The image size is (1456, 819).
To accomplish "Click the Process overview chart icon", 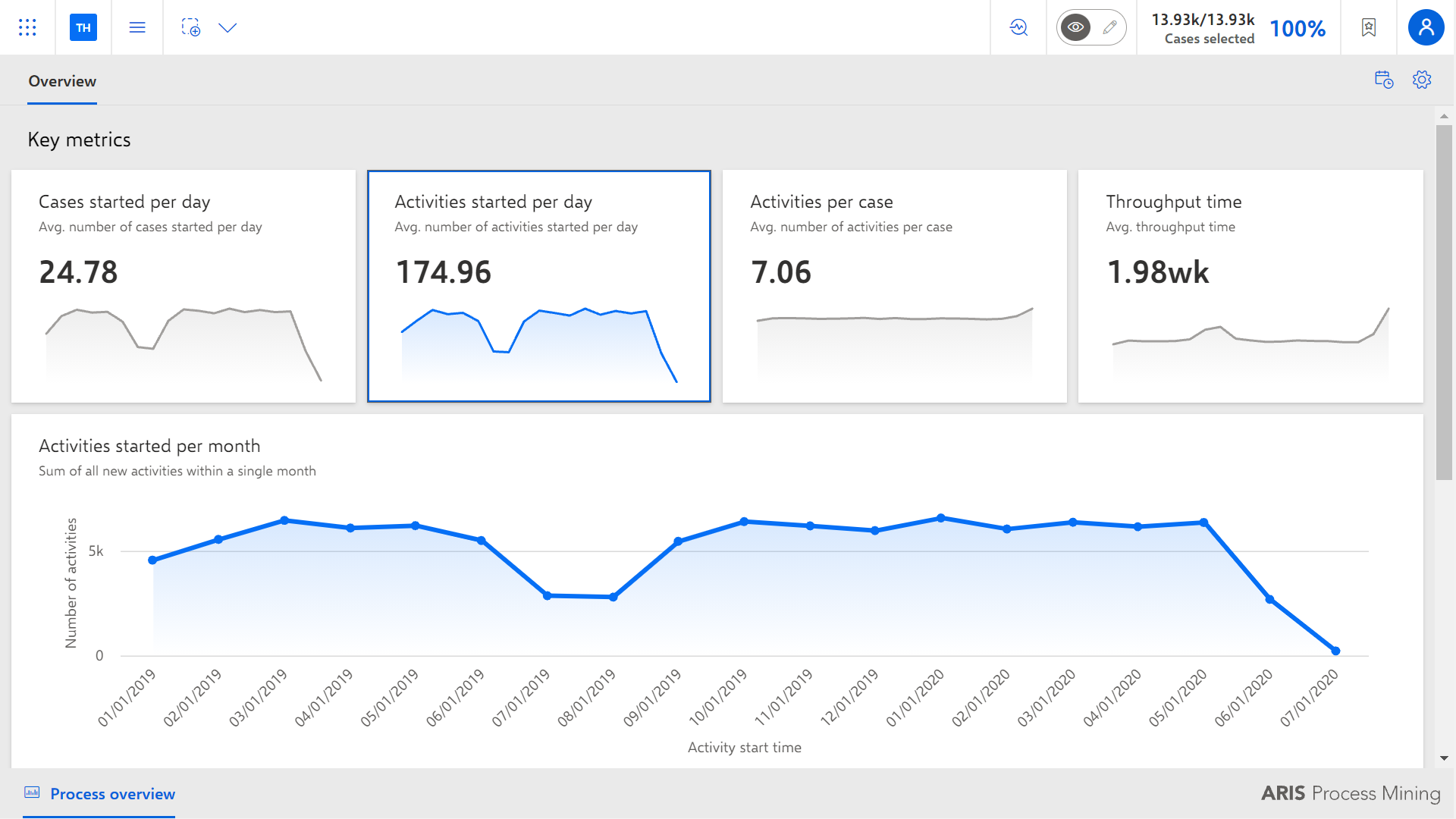I will tap(32, 792).
